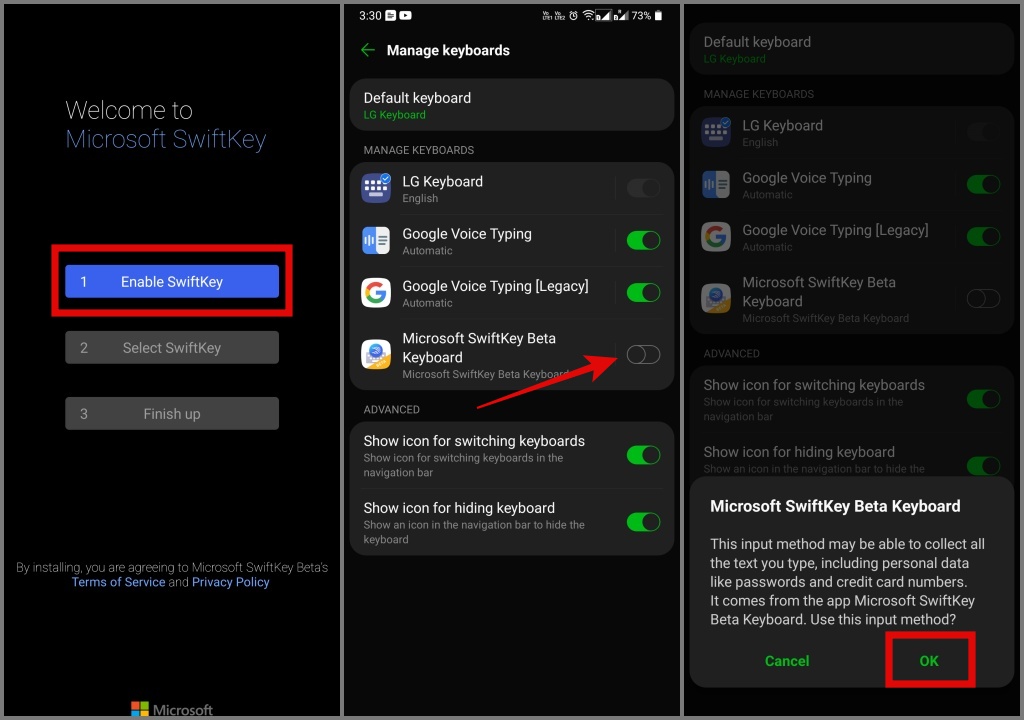The image size is (1024, 720).
Task: Click the battery icon in status bar
Action: pos(658,15)
